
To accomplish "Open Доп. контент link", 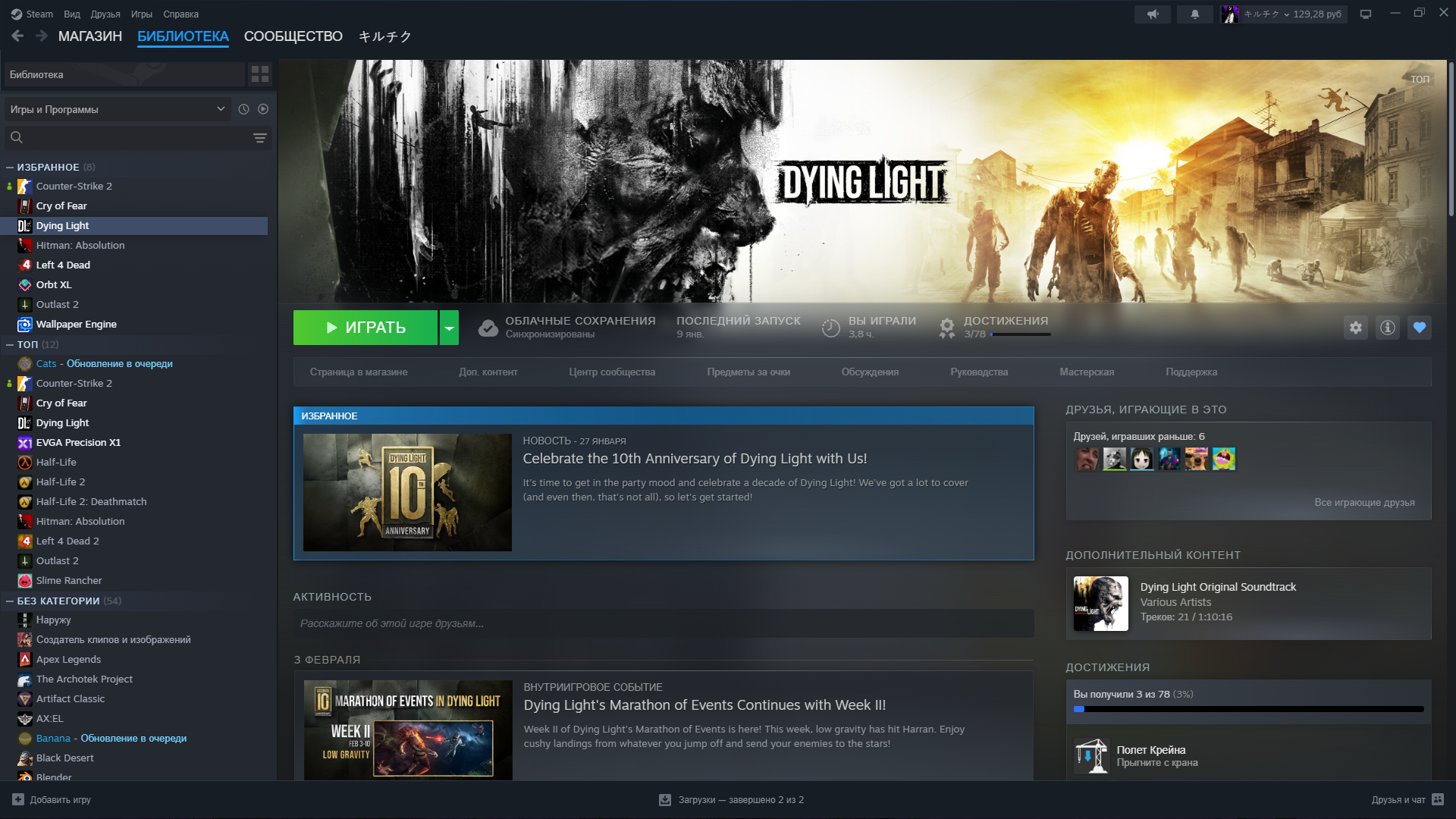I will click(x=488, y=372).
